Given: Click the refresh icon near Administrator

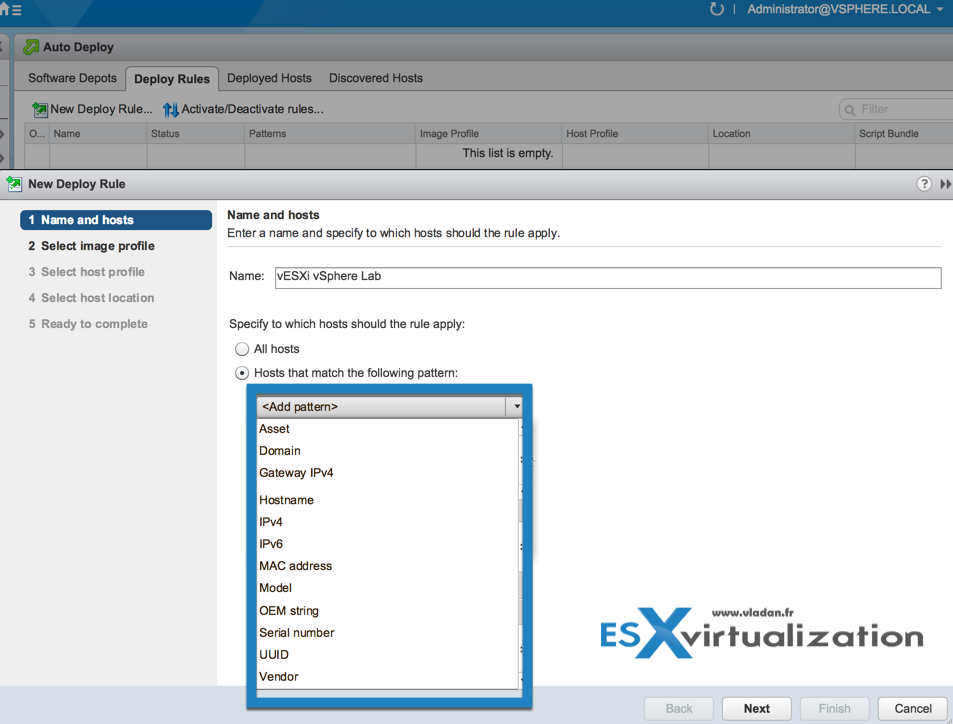Looking at the screenshot, I should [x=717, y=9].
